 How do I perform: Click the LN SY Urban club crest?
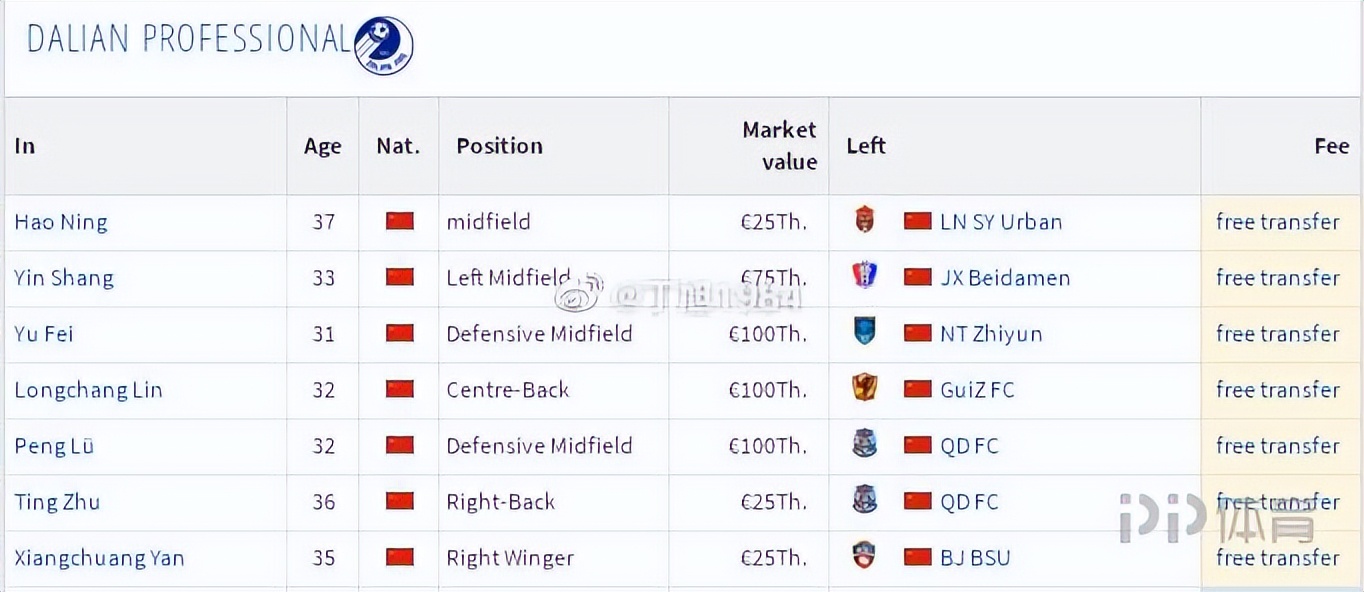point(865,221)
